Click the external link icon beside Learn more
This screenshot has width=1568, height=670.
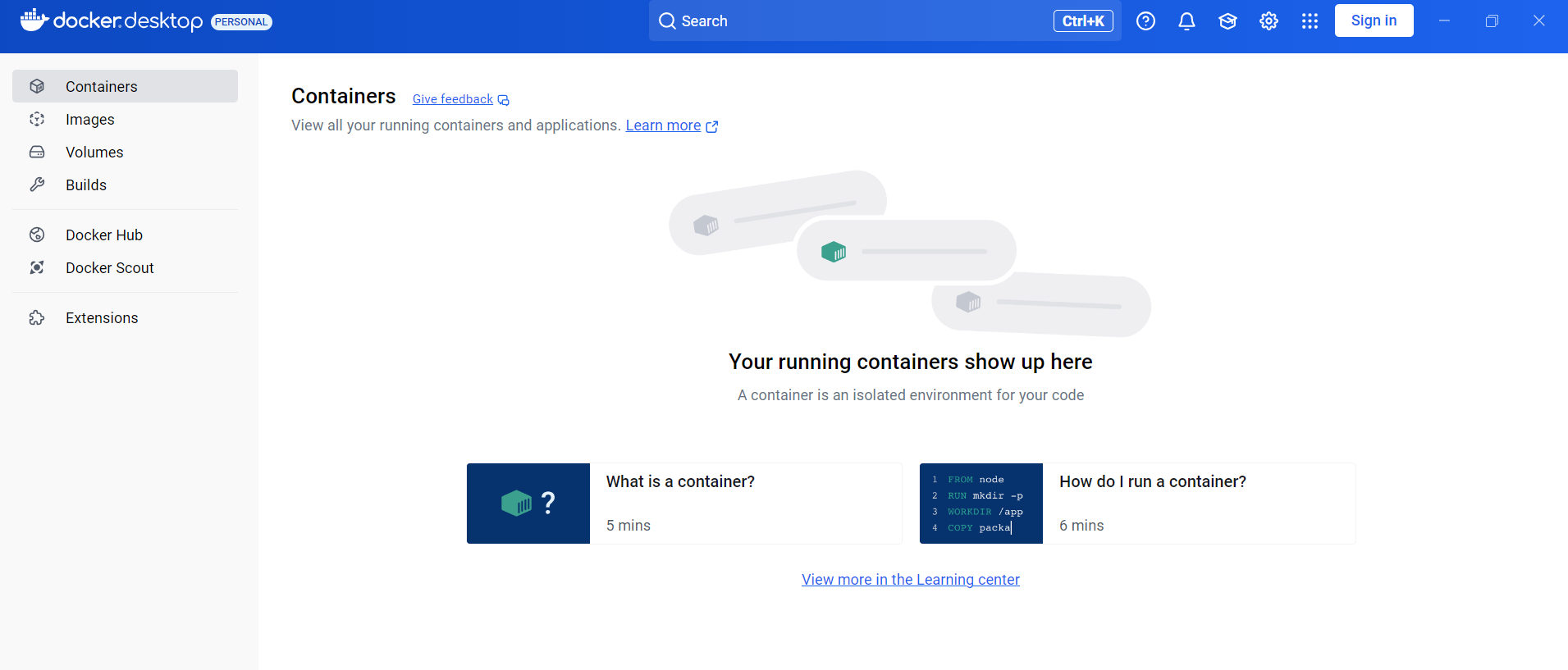pyautogui.click(x=712, y=126)
